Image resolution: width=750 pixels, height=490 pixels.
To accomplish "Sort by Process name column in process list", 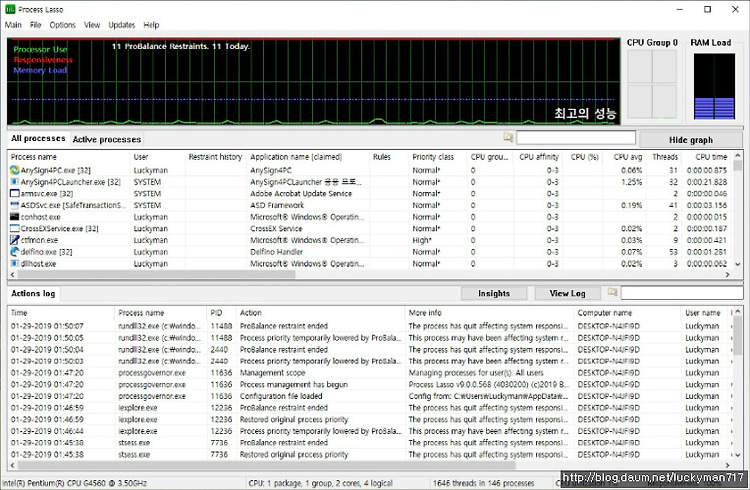I will click(x=69, y=157).
